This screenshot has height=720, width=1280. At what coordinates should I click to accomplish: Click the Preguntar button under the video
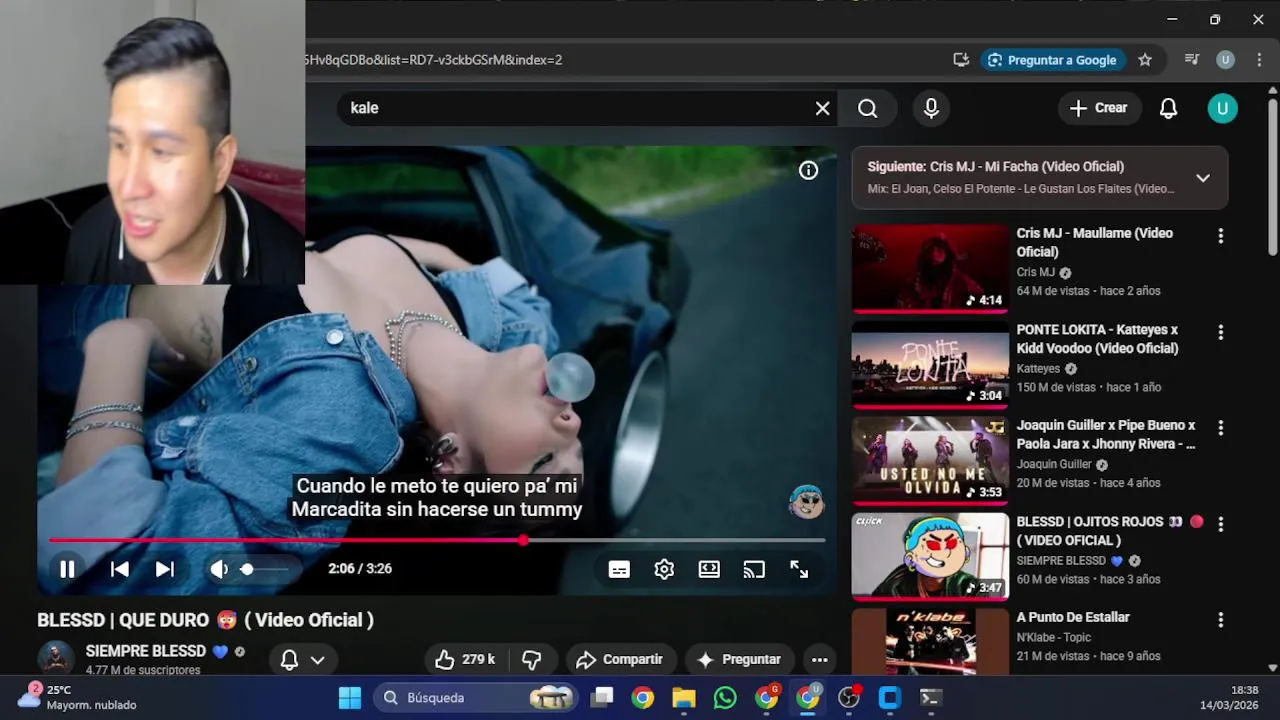click(739, 659)
